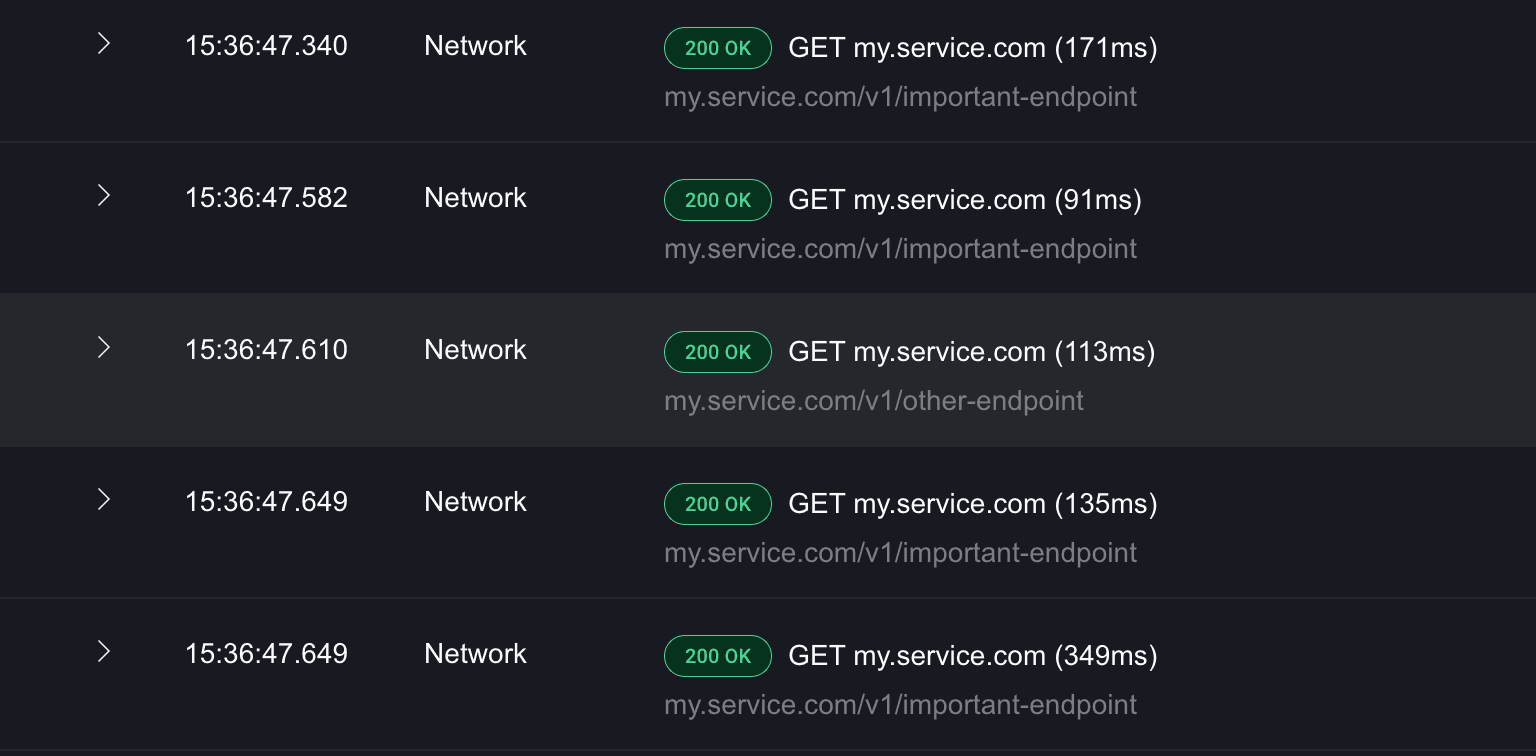Click the Network label in the 15:36:47.610 row
This screenshot has width=1536, height=756.
475,350
